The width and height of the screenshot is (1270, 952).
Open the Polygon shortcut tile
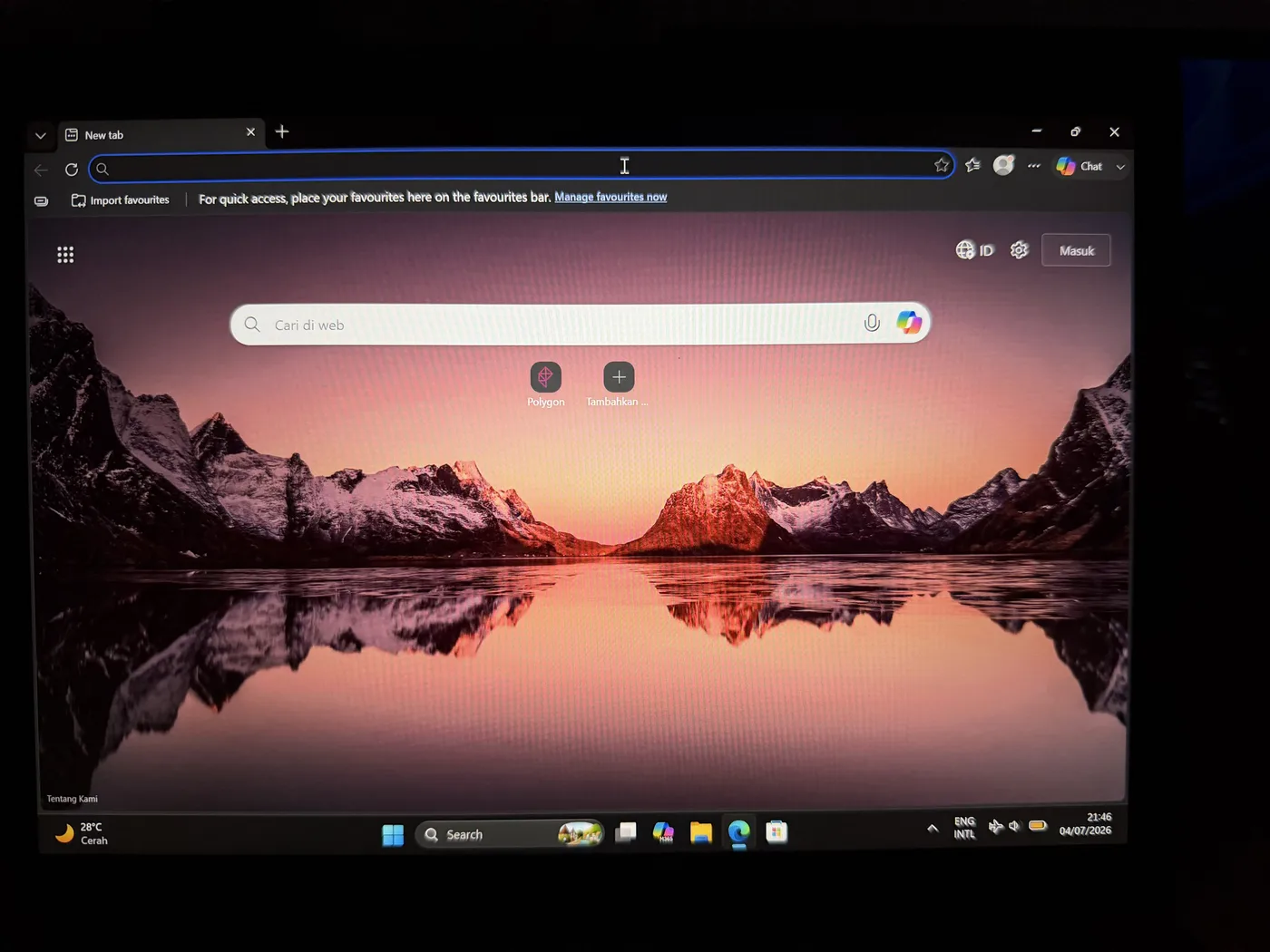[x=545, y=385]
